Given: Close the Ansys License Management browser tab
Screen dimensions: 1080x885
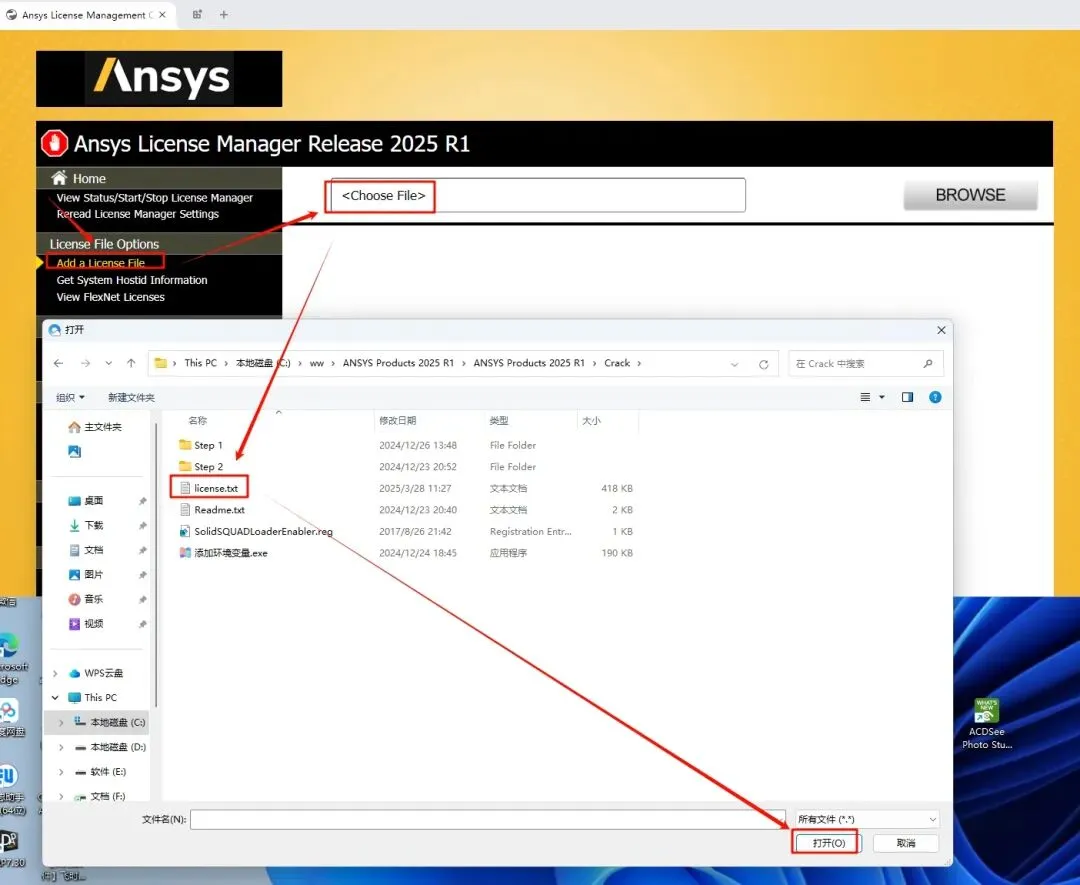Looking at the screenshot, I should point(162,14).
